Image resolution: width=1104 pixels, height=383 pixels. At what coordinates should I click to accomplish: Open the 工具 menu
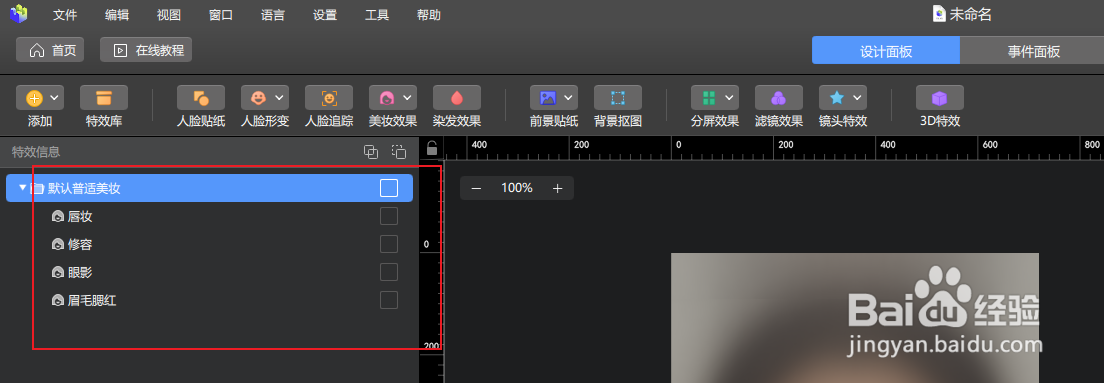point(377,15)
